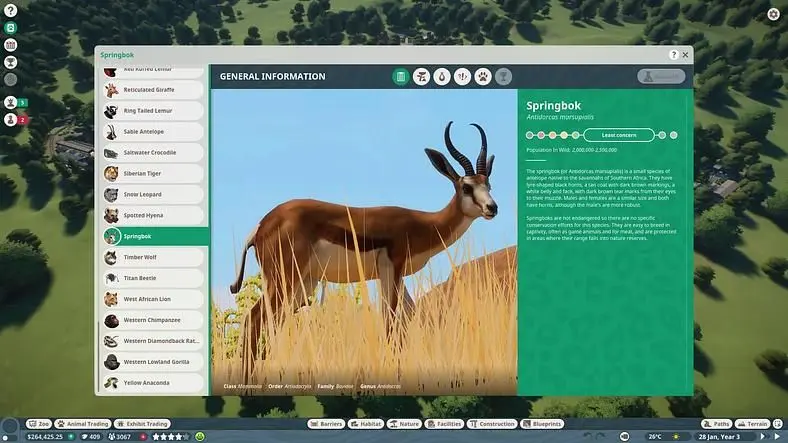Click the green zoopedia icon in left sidebar
This screenshot has height=443, width=788.
(x=10, y=28)
